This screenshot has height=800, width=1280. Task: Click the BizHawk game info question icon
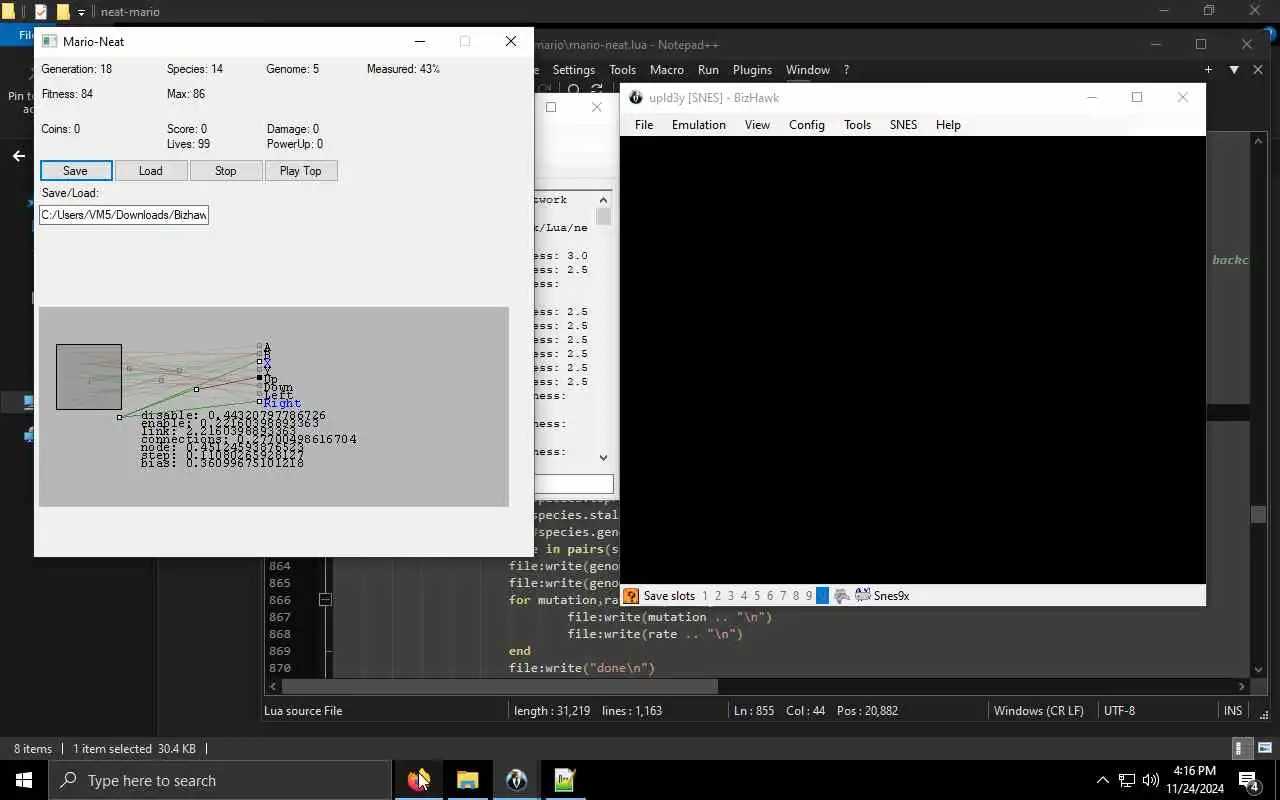(631, 596)
